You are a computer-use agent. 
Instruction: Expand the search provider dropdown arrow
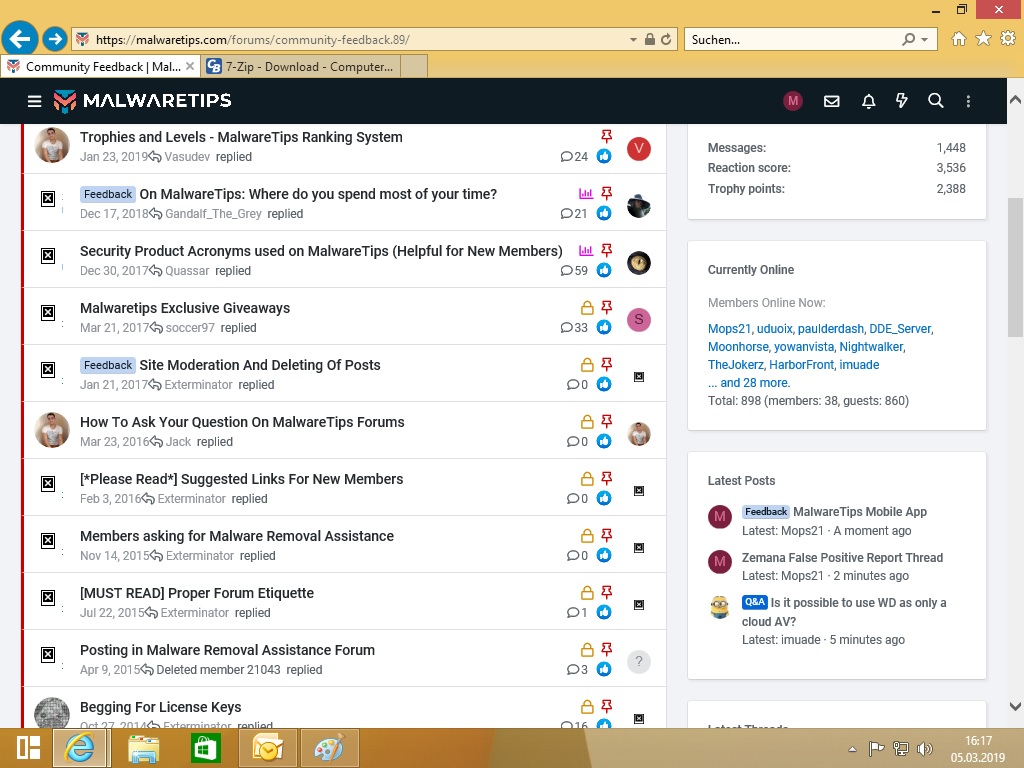pyautogui.click(x=924, y=40)
